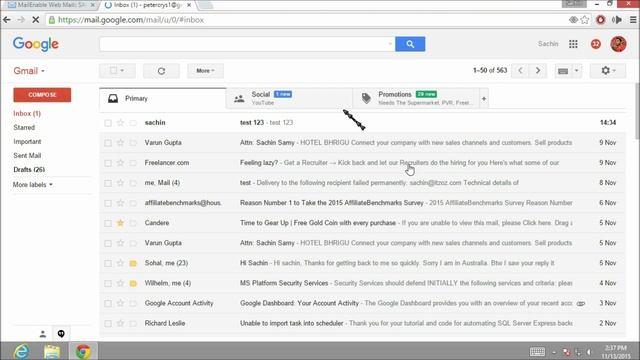Toggle importance marker on Wilhelm email

click(133, 283)
